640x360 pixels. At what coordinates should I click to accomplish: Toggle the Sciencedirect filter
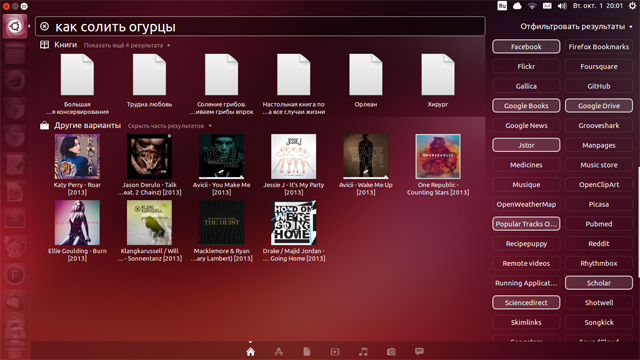click(x=526, y=302)
